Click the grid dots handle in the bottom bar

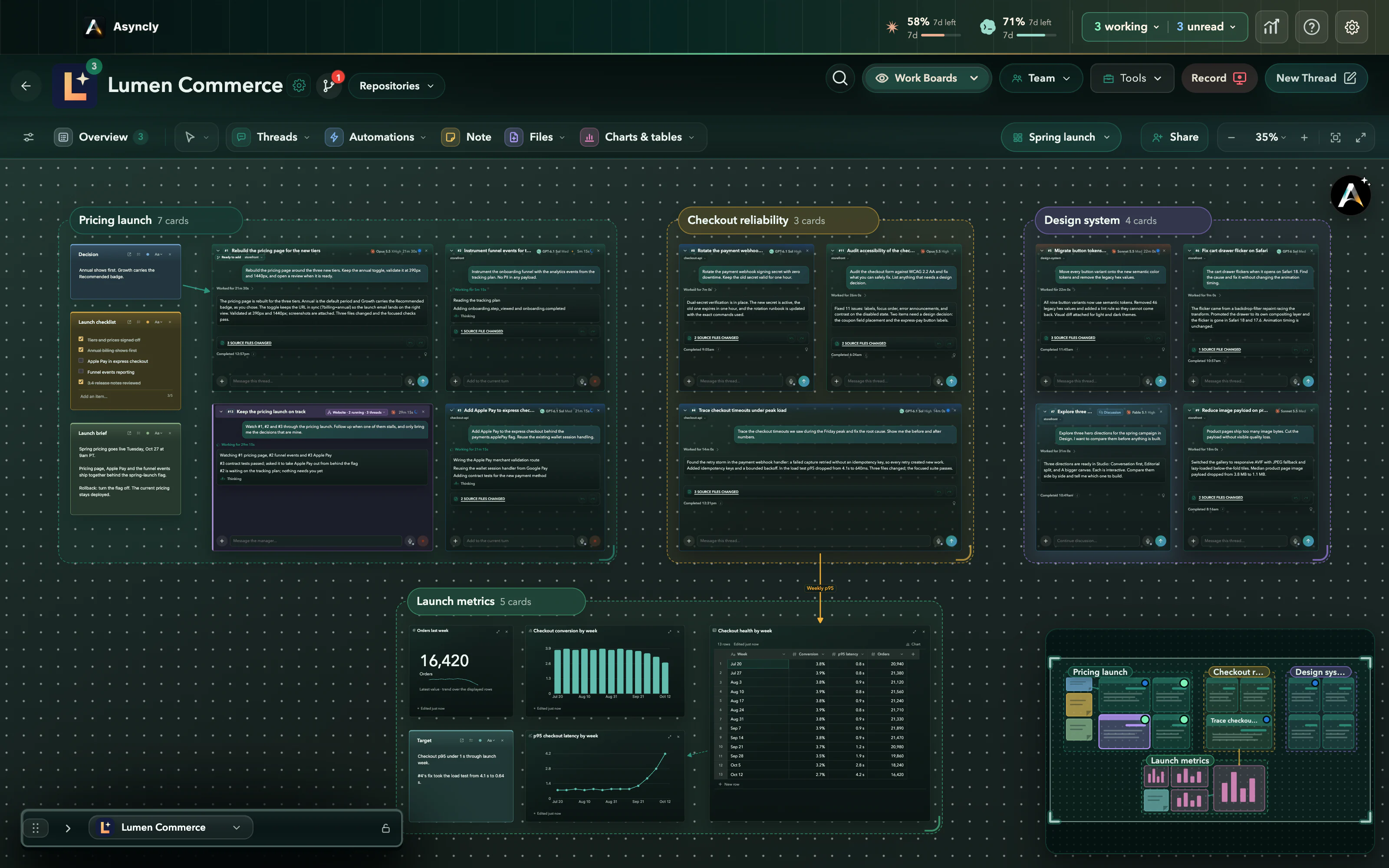36,828
